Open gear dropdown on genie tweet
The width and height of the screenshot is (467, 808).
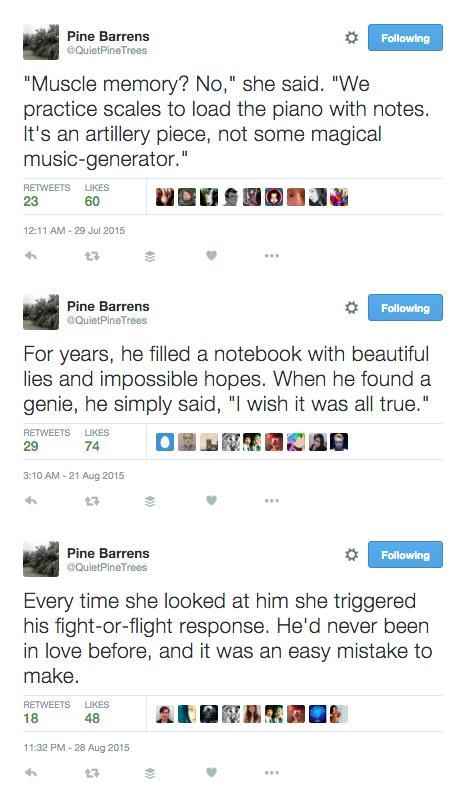352,308
